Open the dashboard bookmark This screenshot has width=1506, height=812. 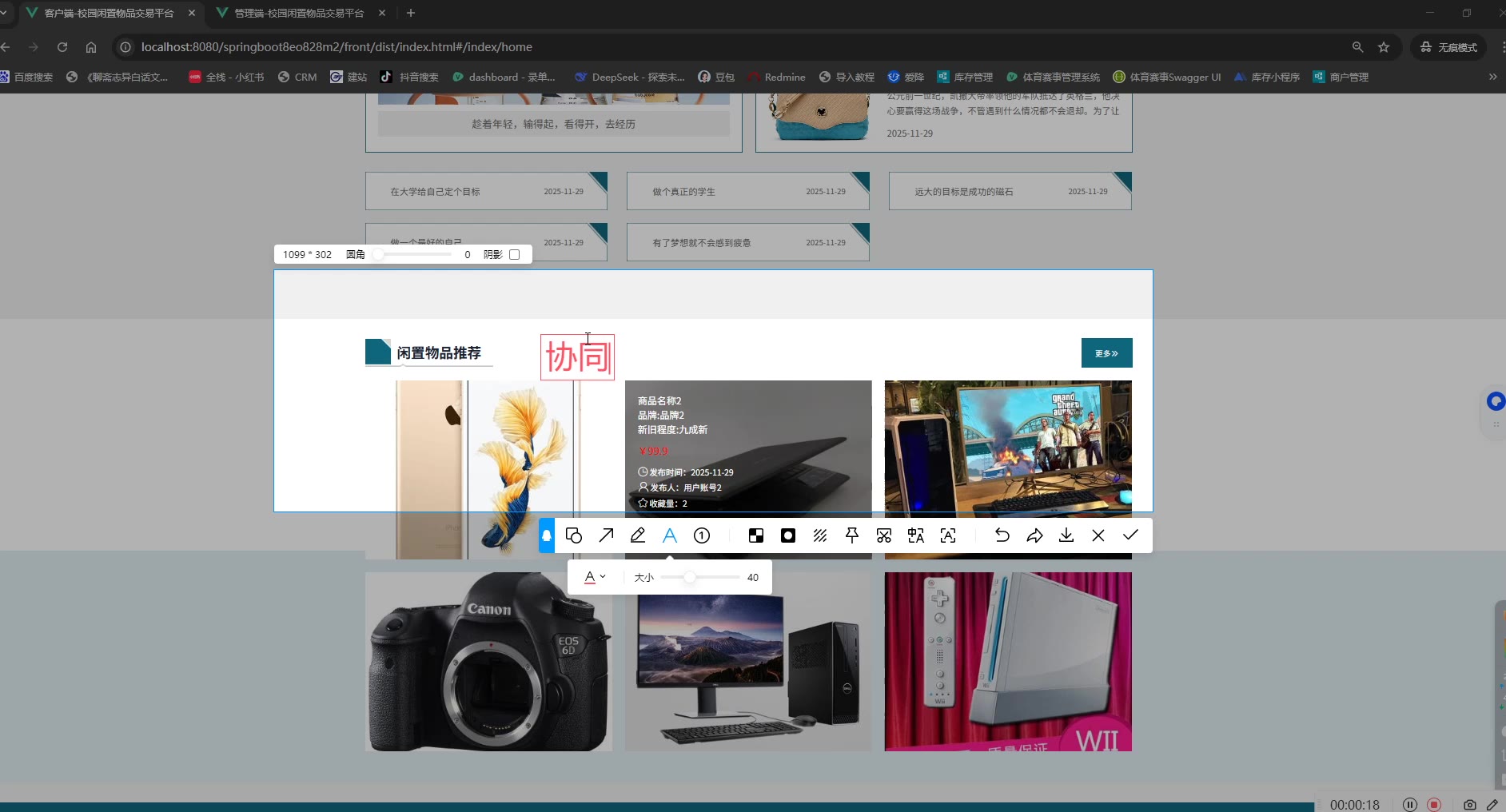pyautogui.click(x=504, y=77)
